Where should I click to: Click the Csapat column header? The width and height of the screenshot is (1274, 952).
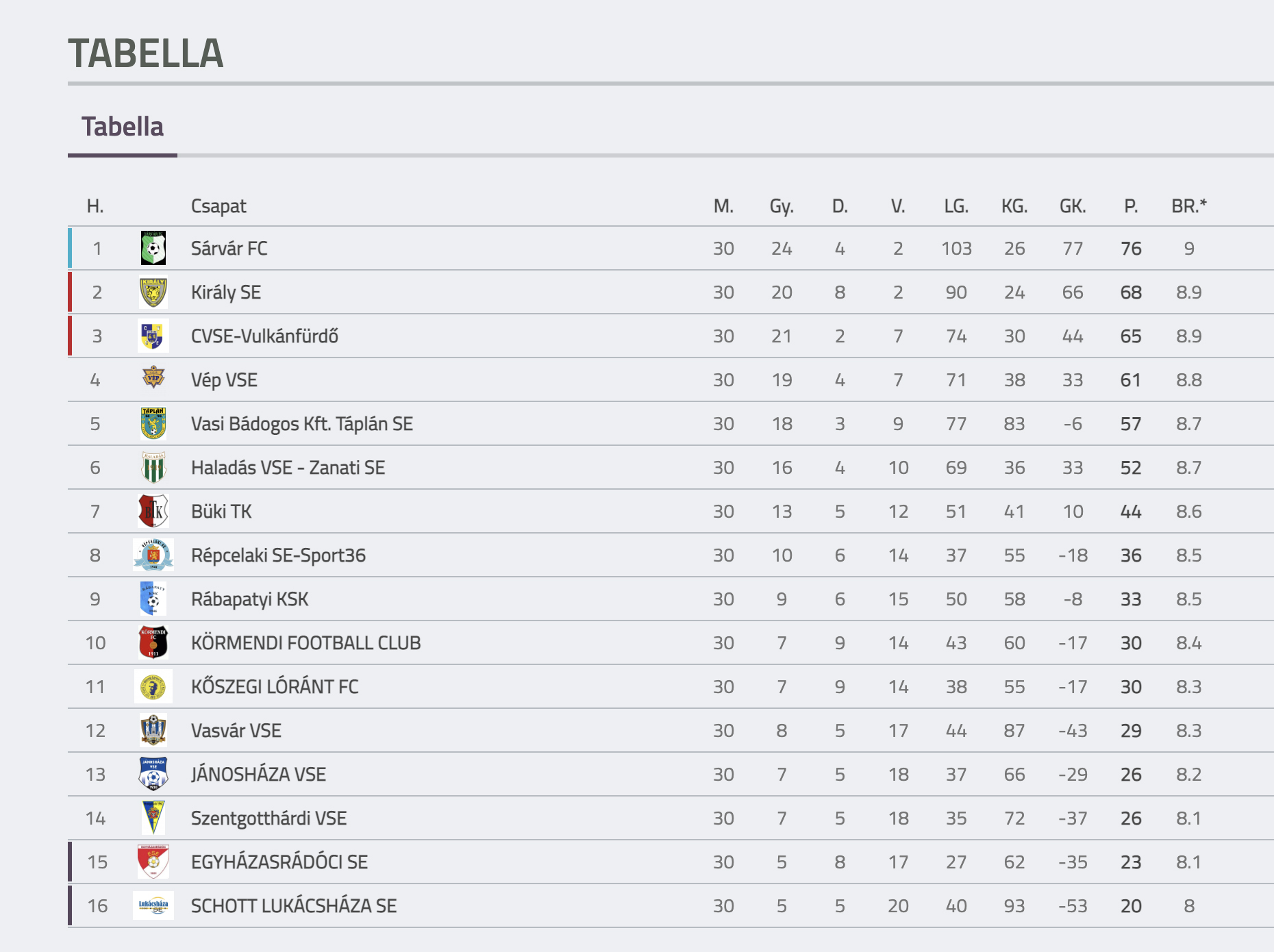pos(218,206)
